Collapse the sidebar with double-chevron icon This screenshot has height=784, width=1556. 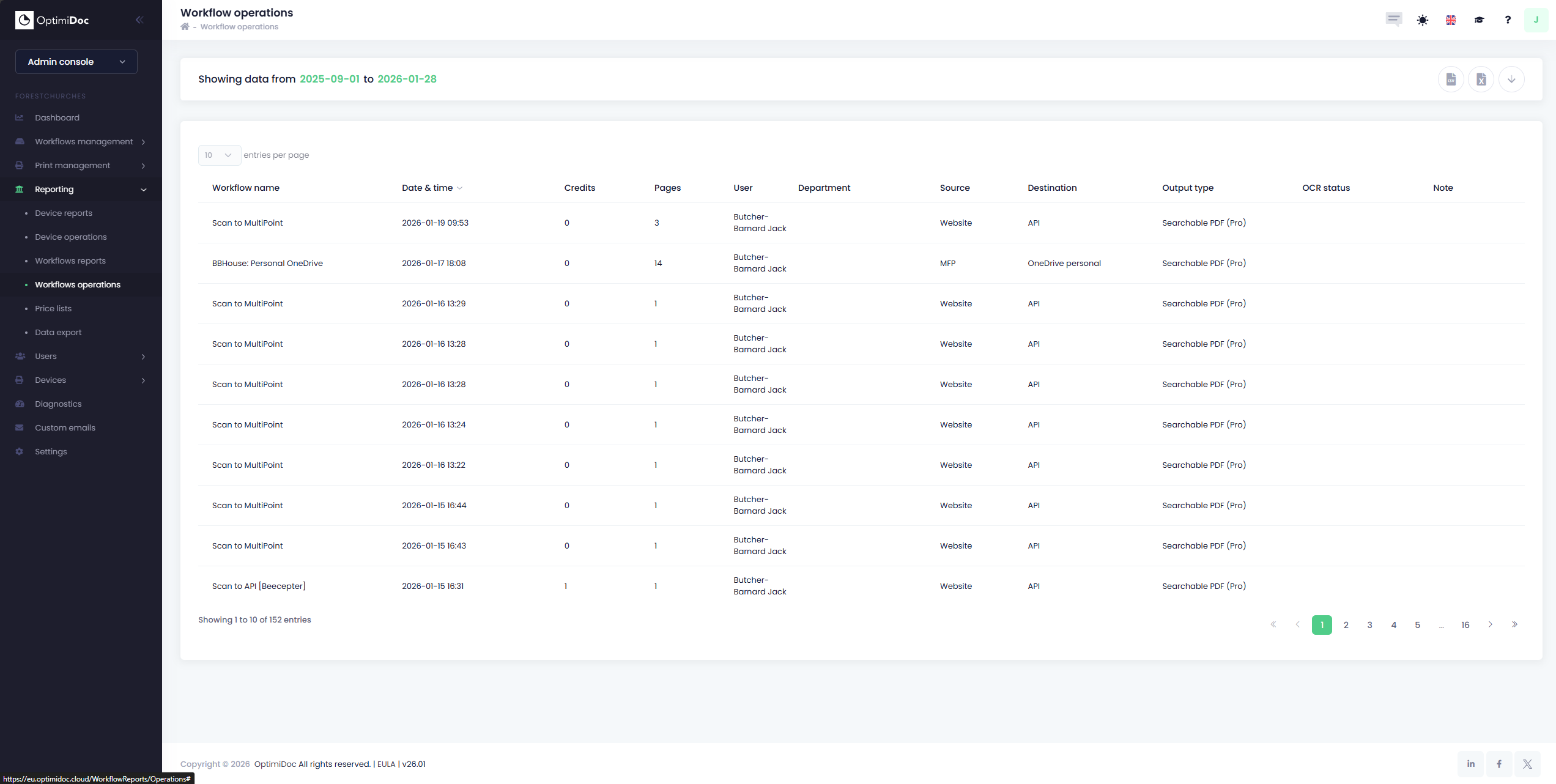point(139,20)
